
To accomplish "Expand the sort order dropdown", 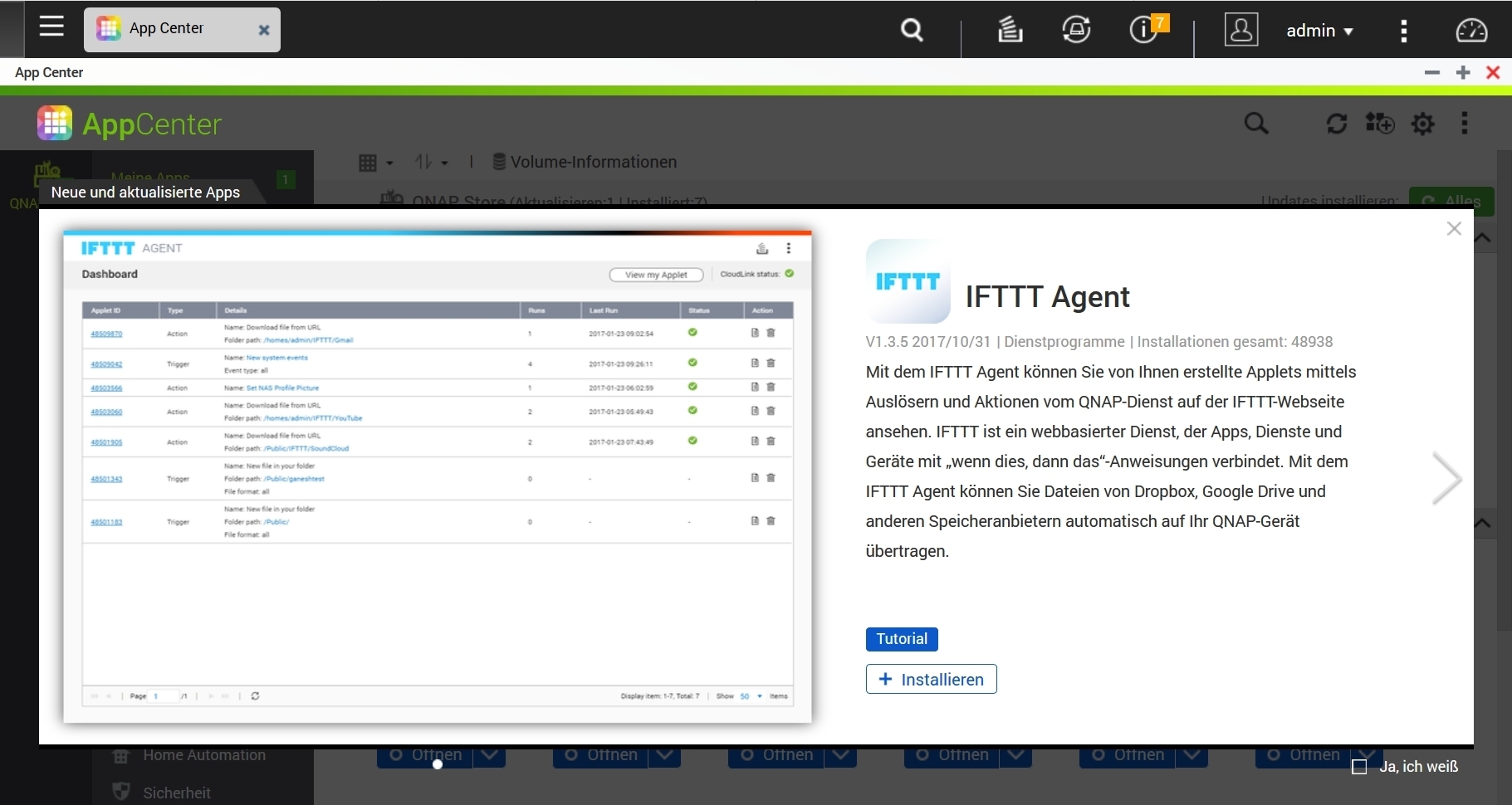I will pos(432,163).
